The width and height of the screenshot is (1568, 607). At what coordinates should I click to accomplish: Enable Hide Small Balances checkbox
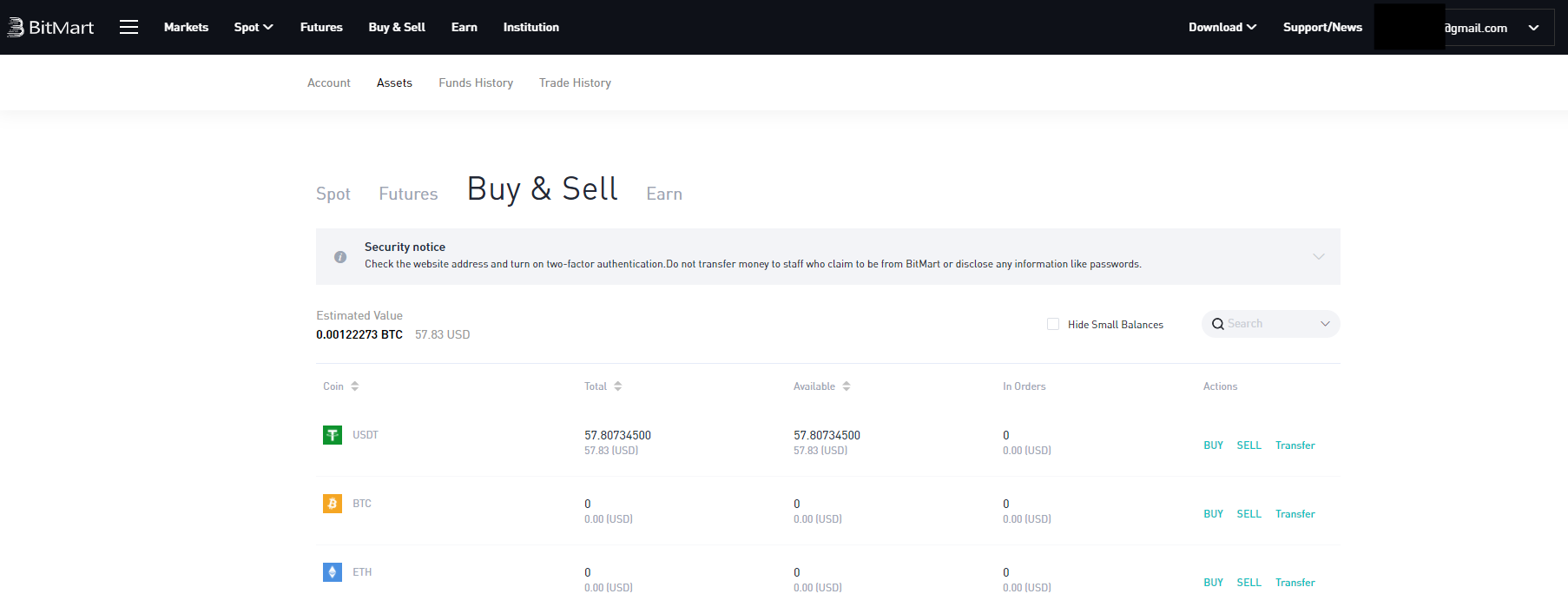(x=1053, y=324)
